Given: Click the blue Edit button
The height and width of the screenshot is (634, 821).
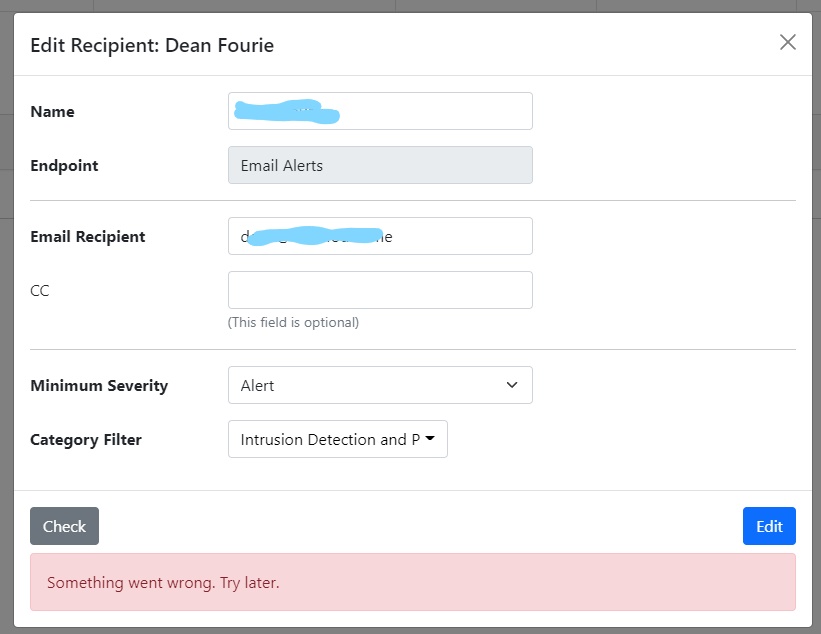Looking at the screenshot, I should 769,526.
